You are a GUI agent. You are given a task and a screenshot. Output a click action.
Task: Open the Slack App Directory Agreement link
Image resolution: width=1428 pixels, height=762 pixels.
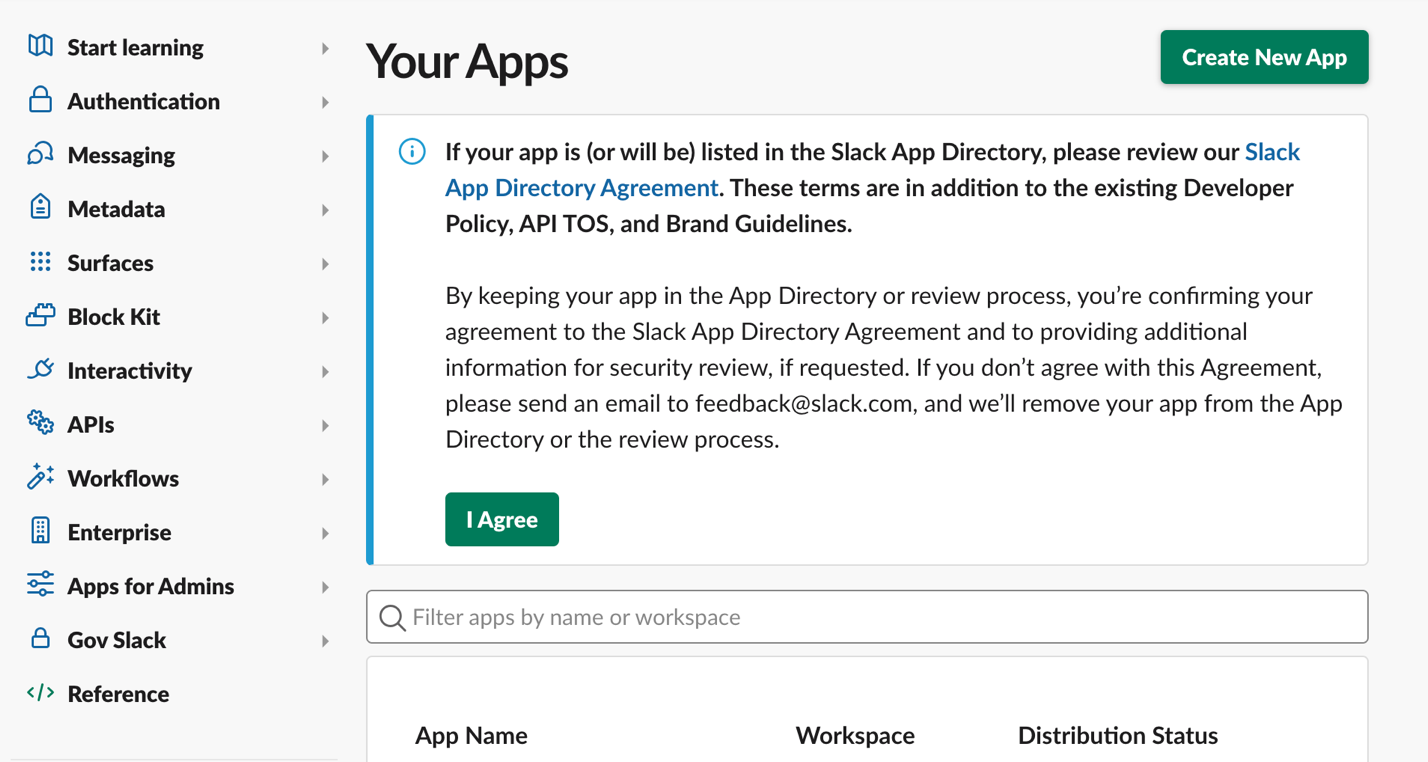(582, 188)
